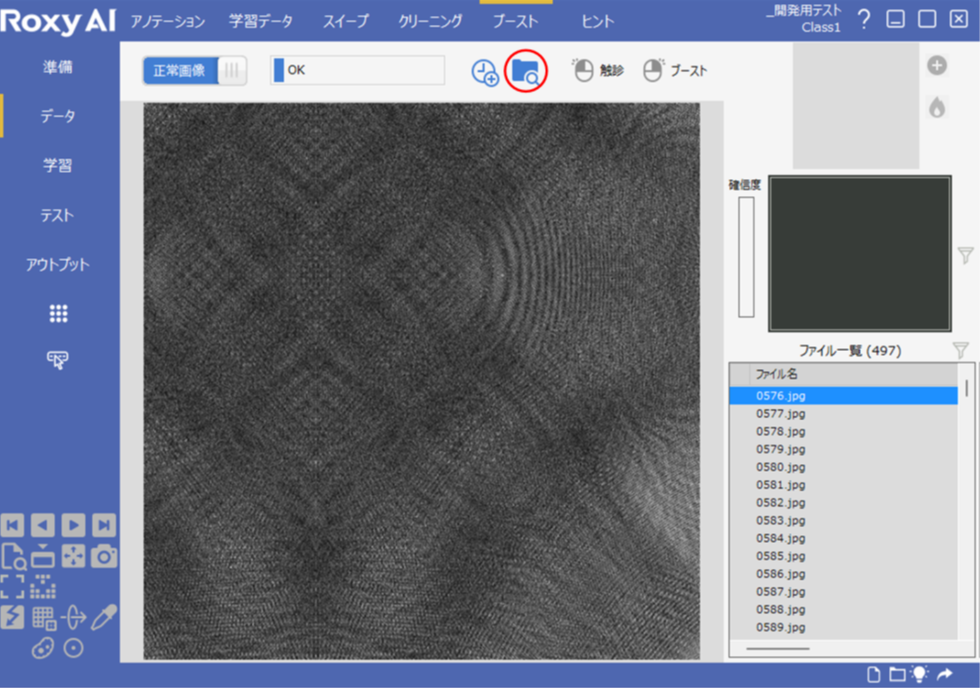980x688 pixels.
Task: Click the clock-plus add icon
Action: coord(485,72)
